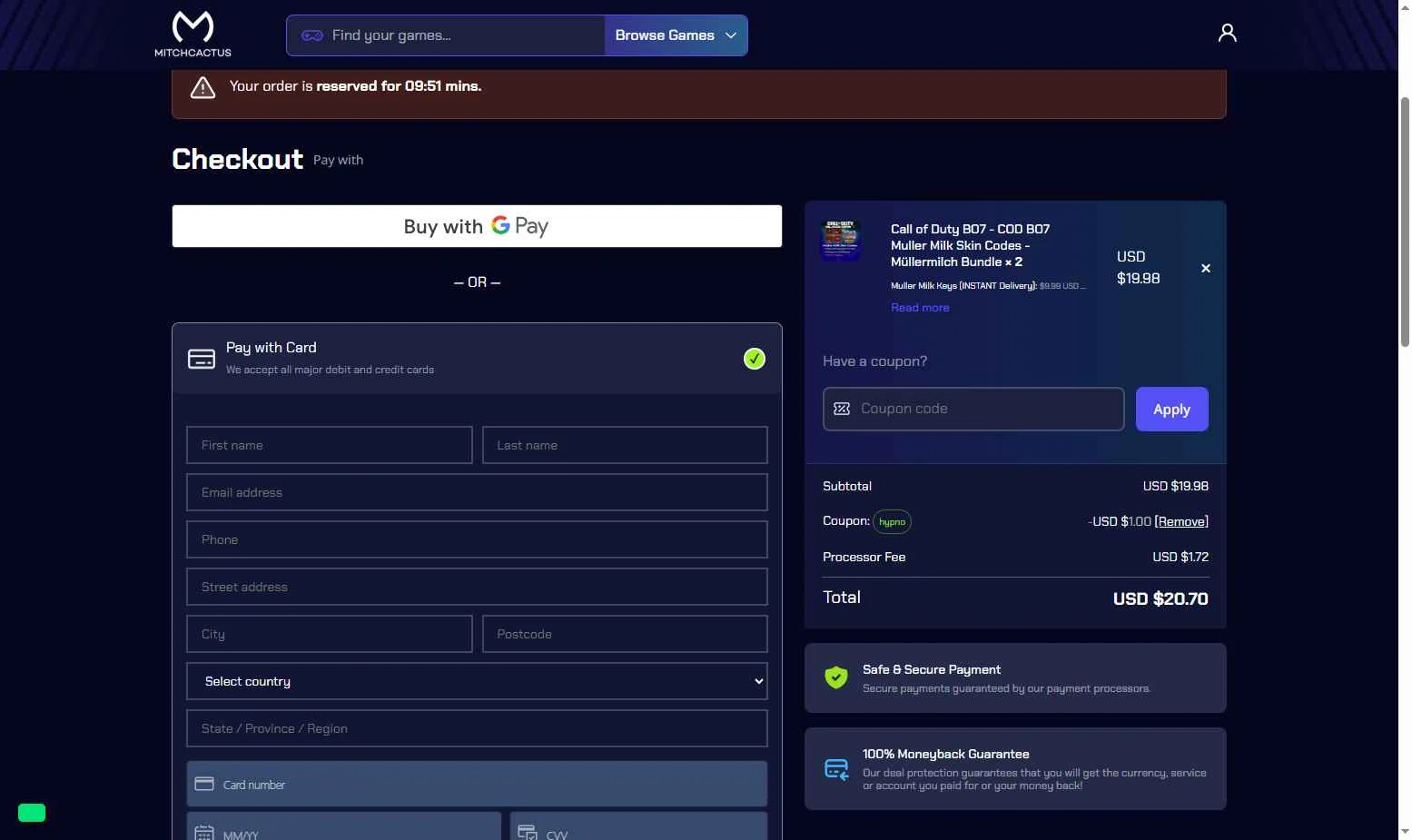Click the calendar icon in MM/YY field
1412x840 pixels.
204,832
